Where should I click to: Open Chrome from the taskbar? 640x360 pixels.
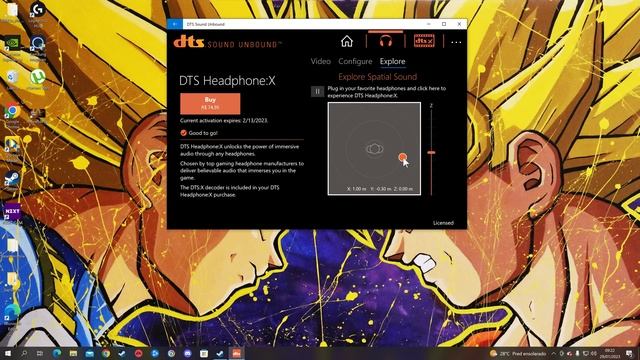(106, 353)
